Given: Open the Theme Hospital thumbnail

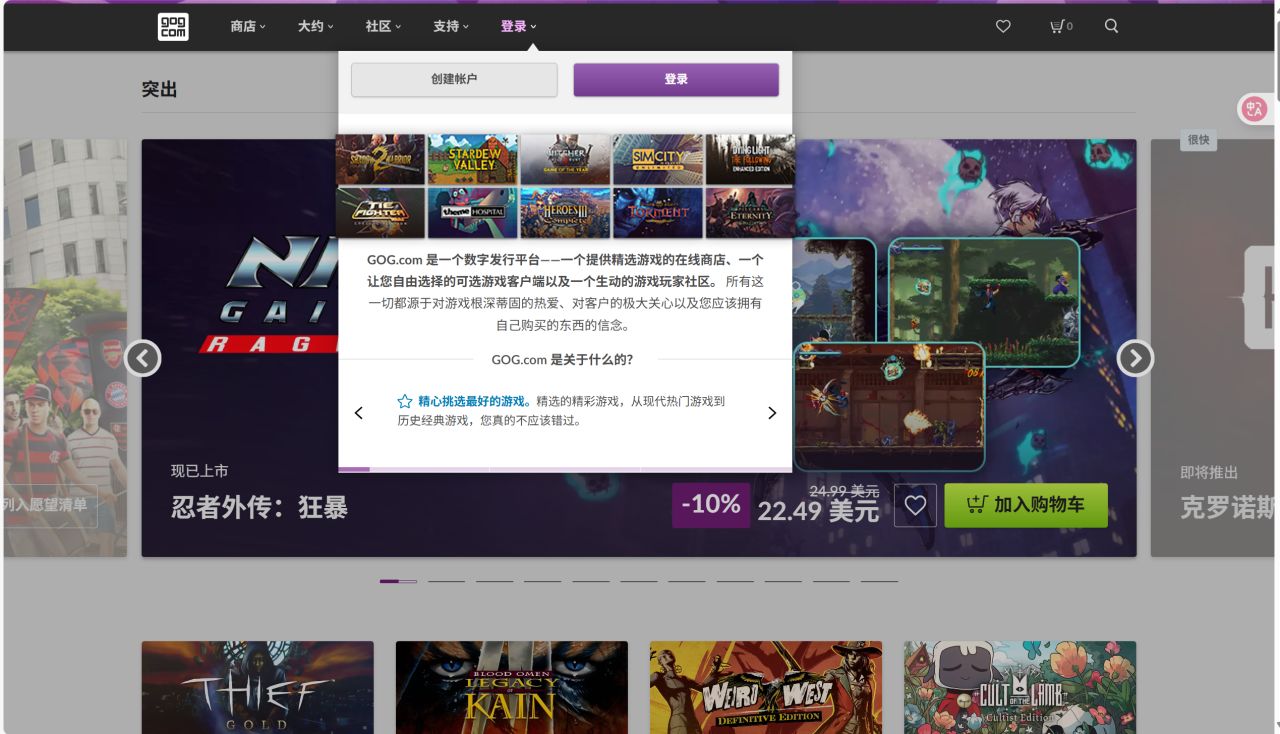Looking at the screenshot, I should point(473,212).
